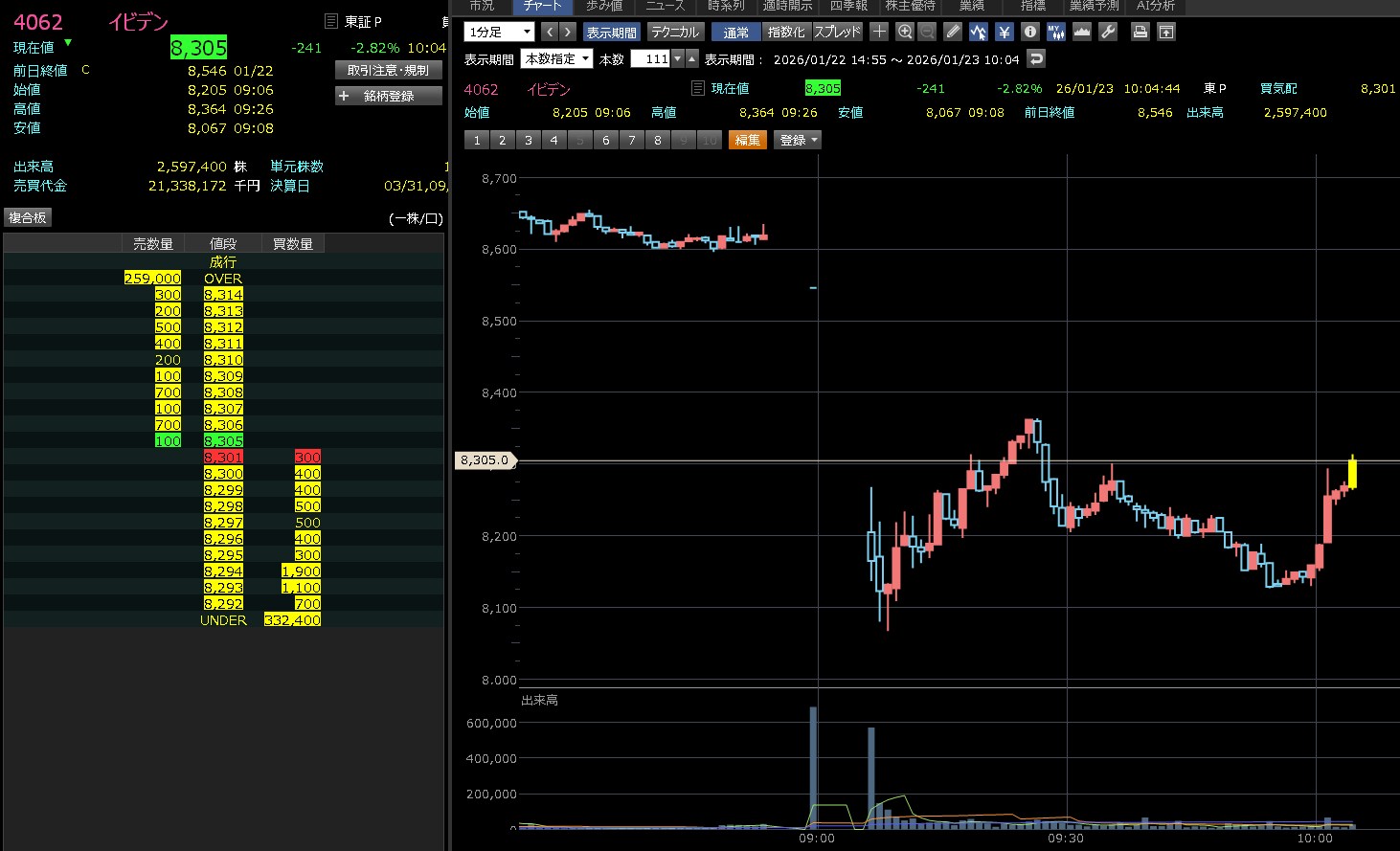Select the pencil drawing tool icon
The image size is (1400, 851).
(x=953, y=32)
